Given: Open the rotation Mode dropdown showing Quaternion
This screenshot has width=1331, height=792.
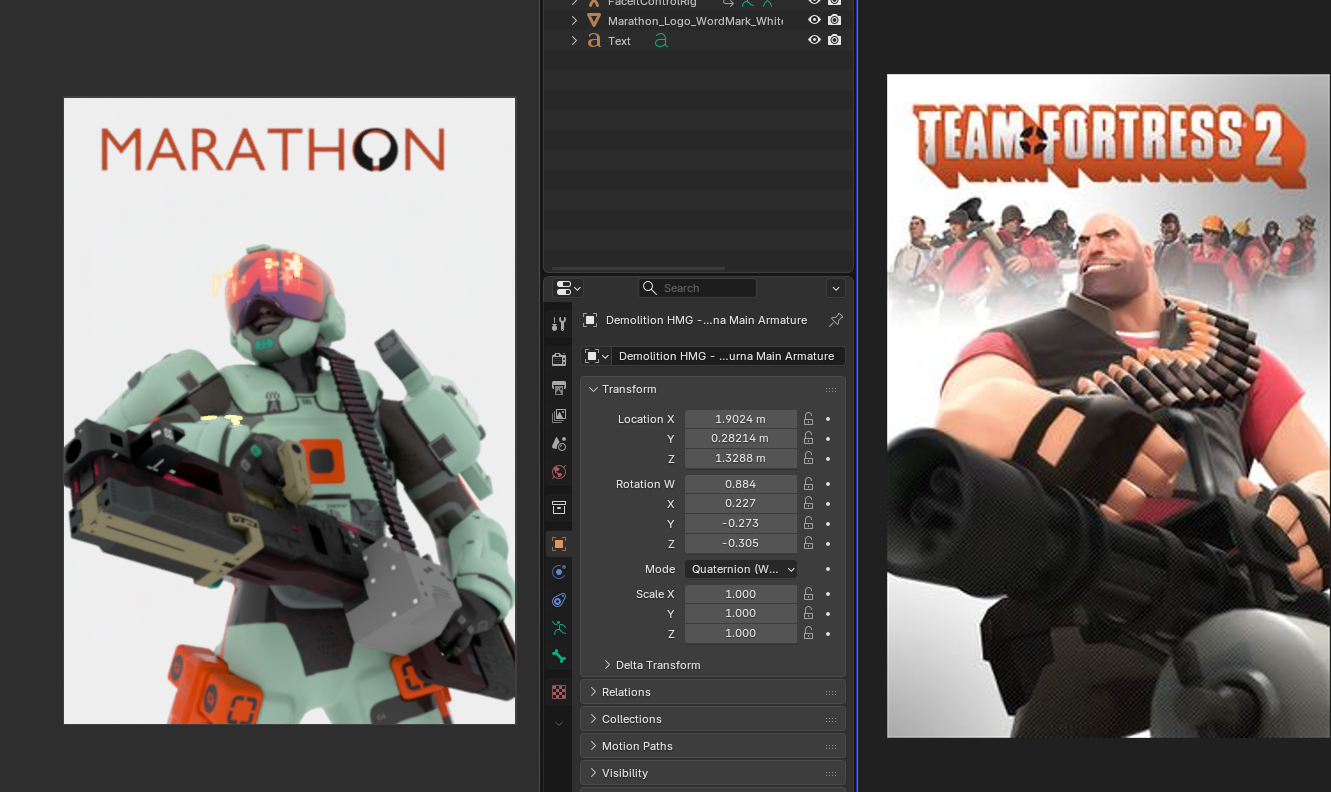Looking at the screenshot, I should (741, 569).
